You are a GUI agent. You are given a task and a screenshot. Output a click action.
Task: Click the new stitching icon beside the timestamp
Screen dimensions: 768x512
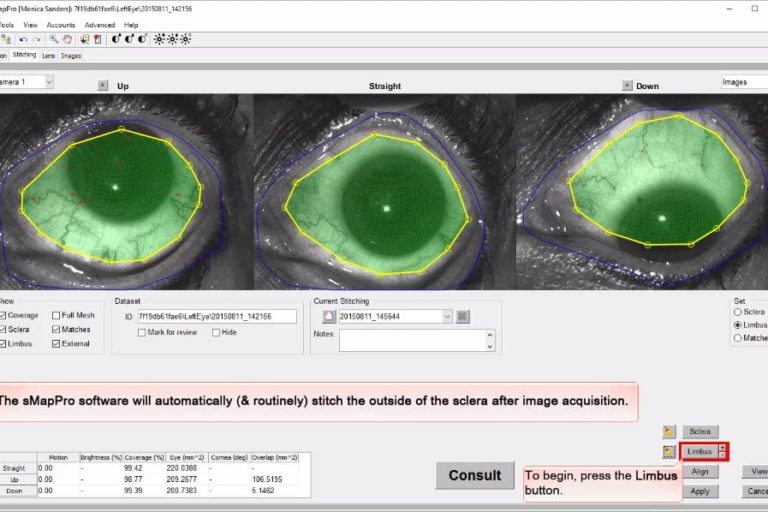(x=328, y=316)
